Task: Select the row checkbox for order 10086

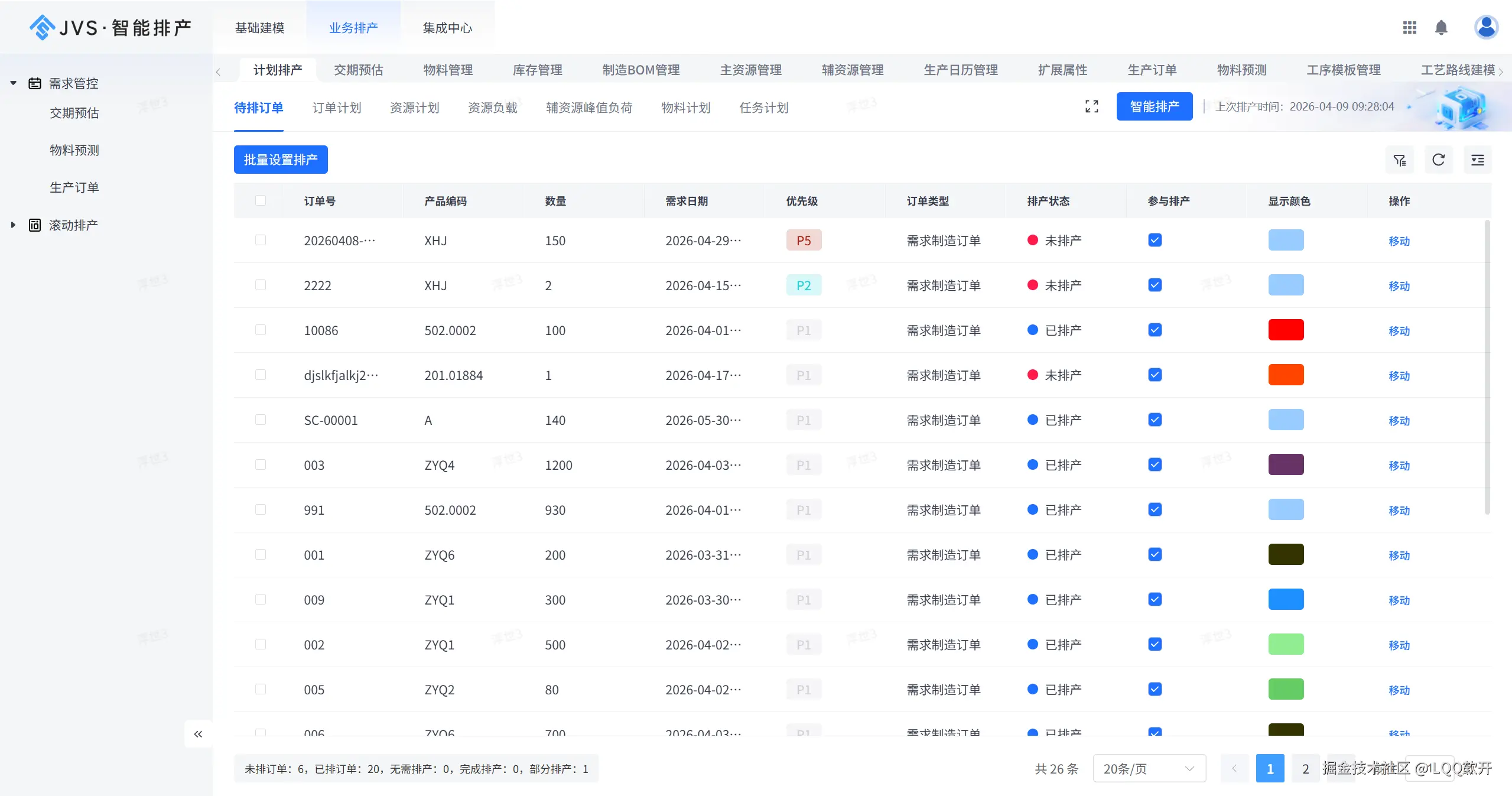Action: (x=261, y=330)
